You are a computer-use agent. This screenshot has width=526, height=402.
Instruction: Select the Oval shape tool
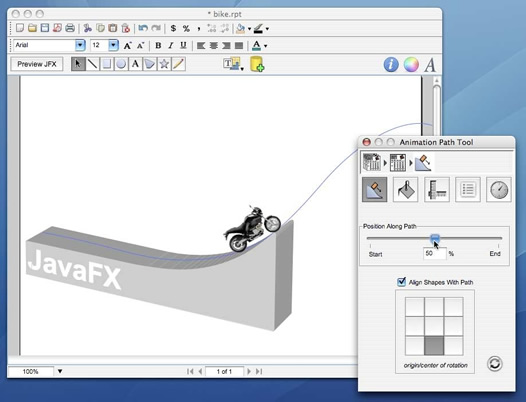[x=121, y=64]
